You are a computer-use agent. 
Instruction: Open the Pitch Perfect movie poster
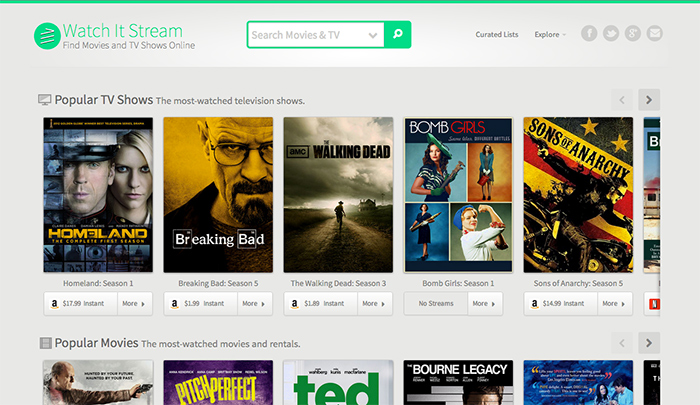[218, 383]
